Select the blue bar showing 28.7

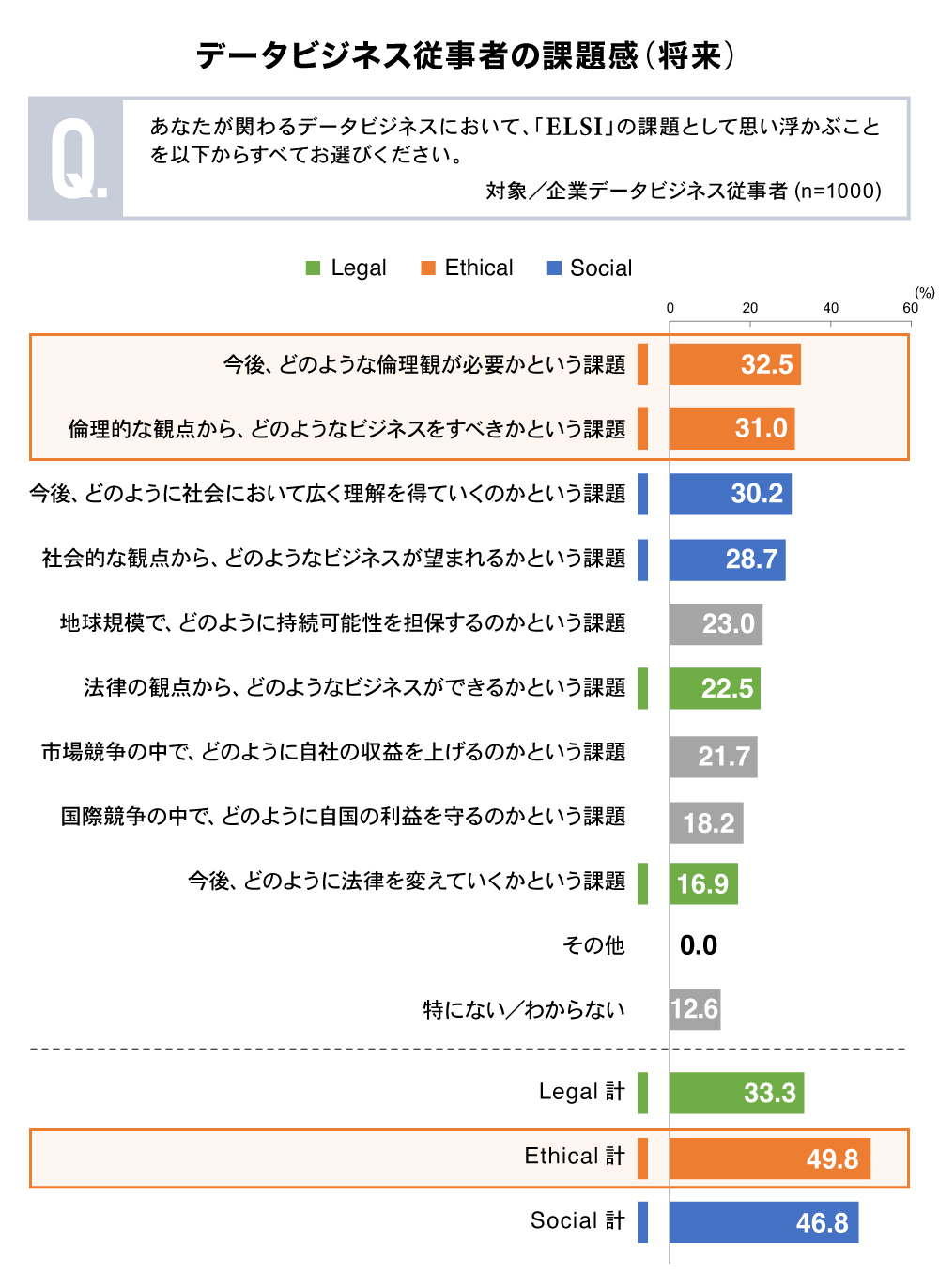[727, 560]
